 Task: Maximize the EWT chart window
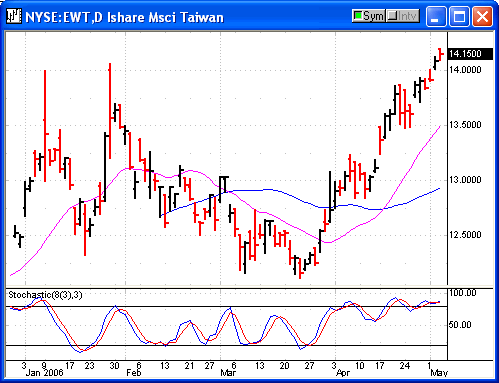[x=459, y=16]
